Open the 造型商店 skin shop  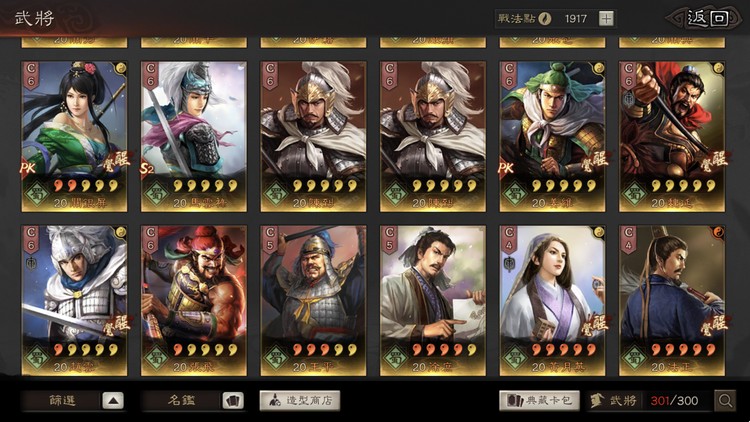300,400
